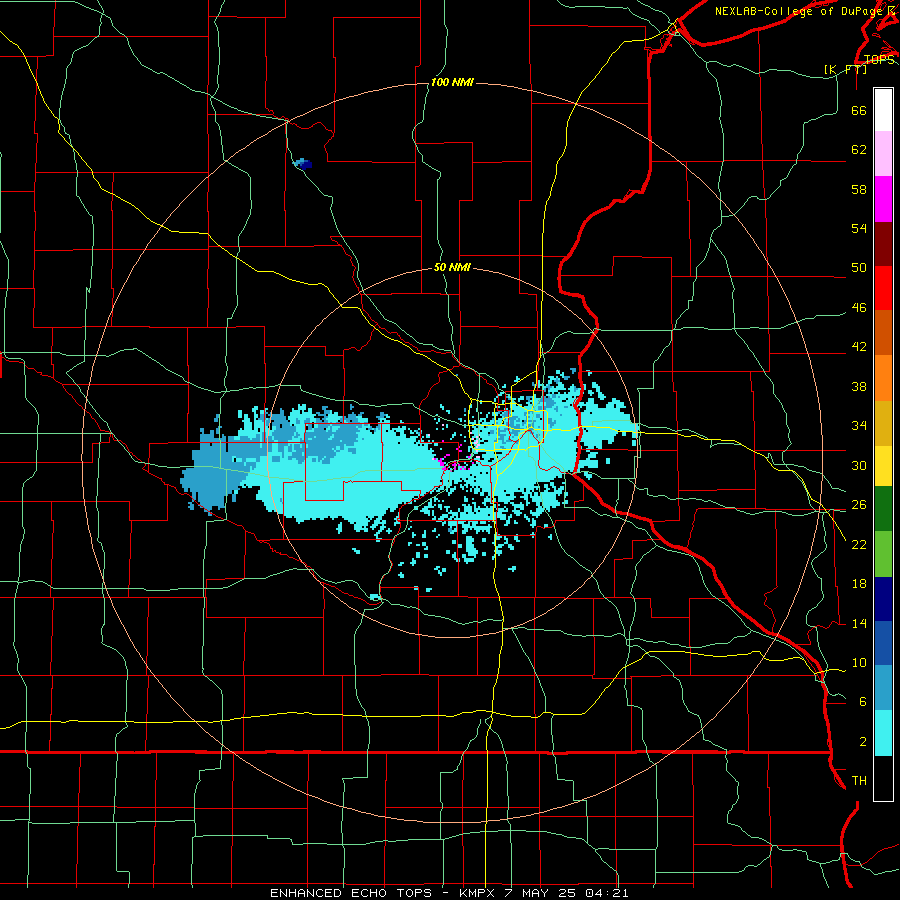Click the KMPX radar site identifier
The width and height of the screenshot is (900, 900).
point(478,893)
